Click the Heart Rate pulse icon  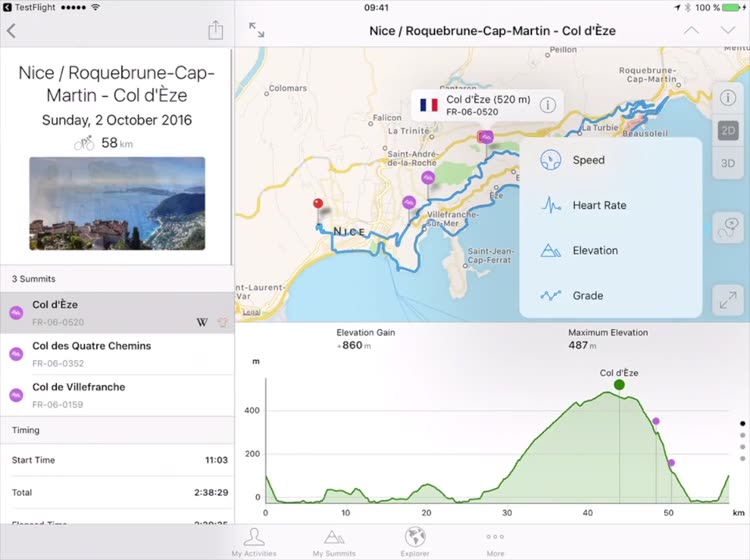coord(551,205)
